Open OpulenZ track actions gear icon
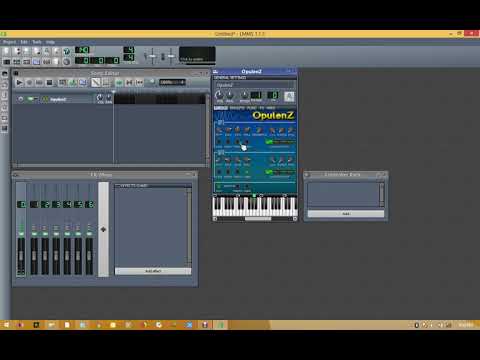This screenshot has width=480, height=360. pyautogui.click(x=20, y=99)
